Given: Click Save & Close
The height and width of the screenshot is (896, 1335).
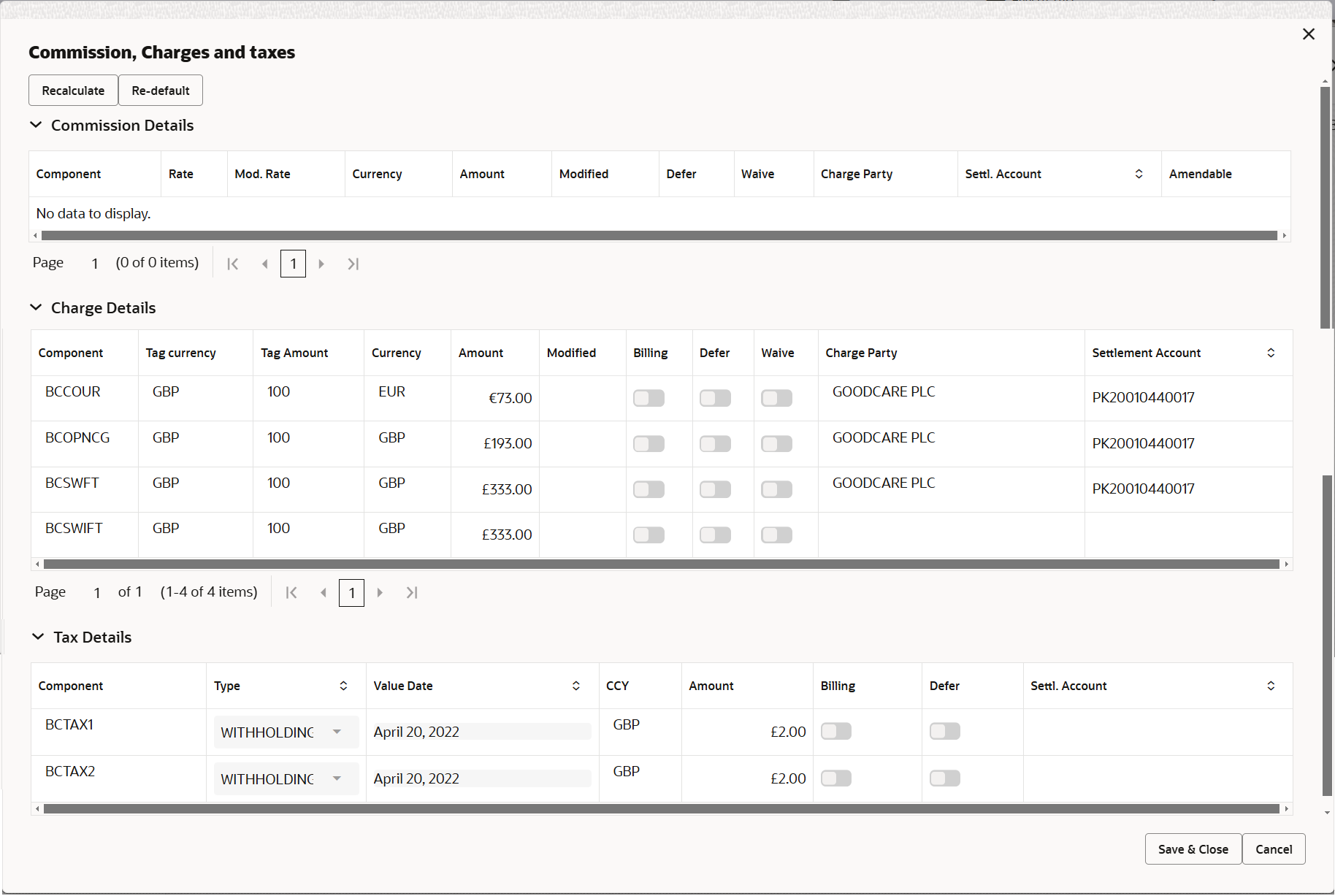Looking at the screenshot, I should coord(1193,849).
